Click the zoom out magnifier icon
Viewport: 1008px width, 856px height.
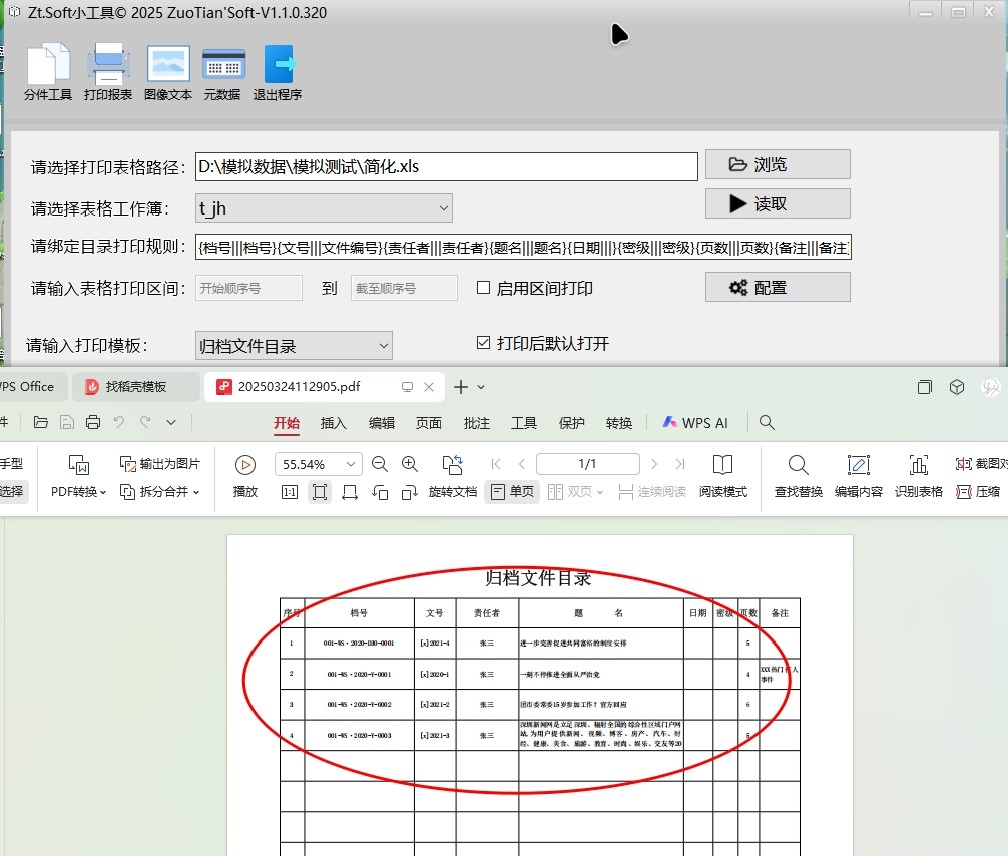click(x=380, y=464)
